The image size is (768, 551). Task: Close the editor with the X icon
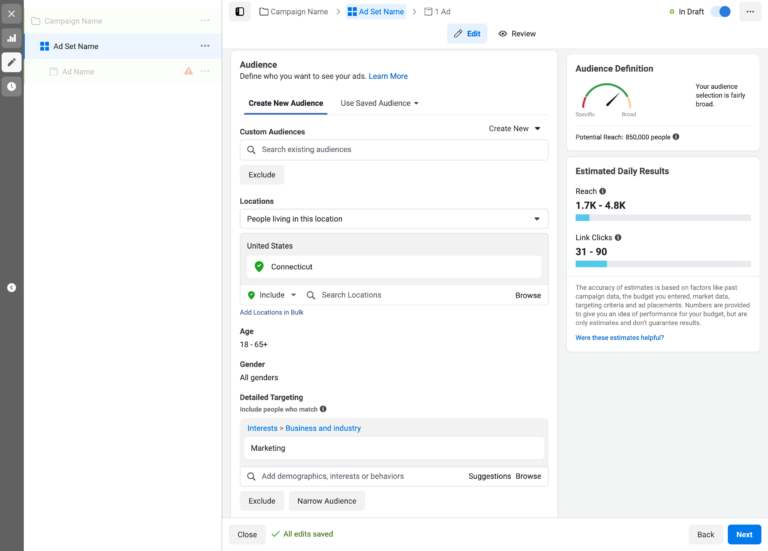tap(11, 13)
